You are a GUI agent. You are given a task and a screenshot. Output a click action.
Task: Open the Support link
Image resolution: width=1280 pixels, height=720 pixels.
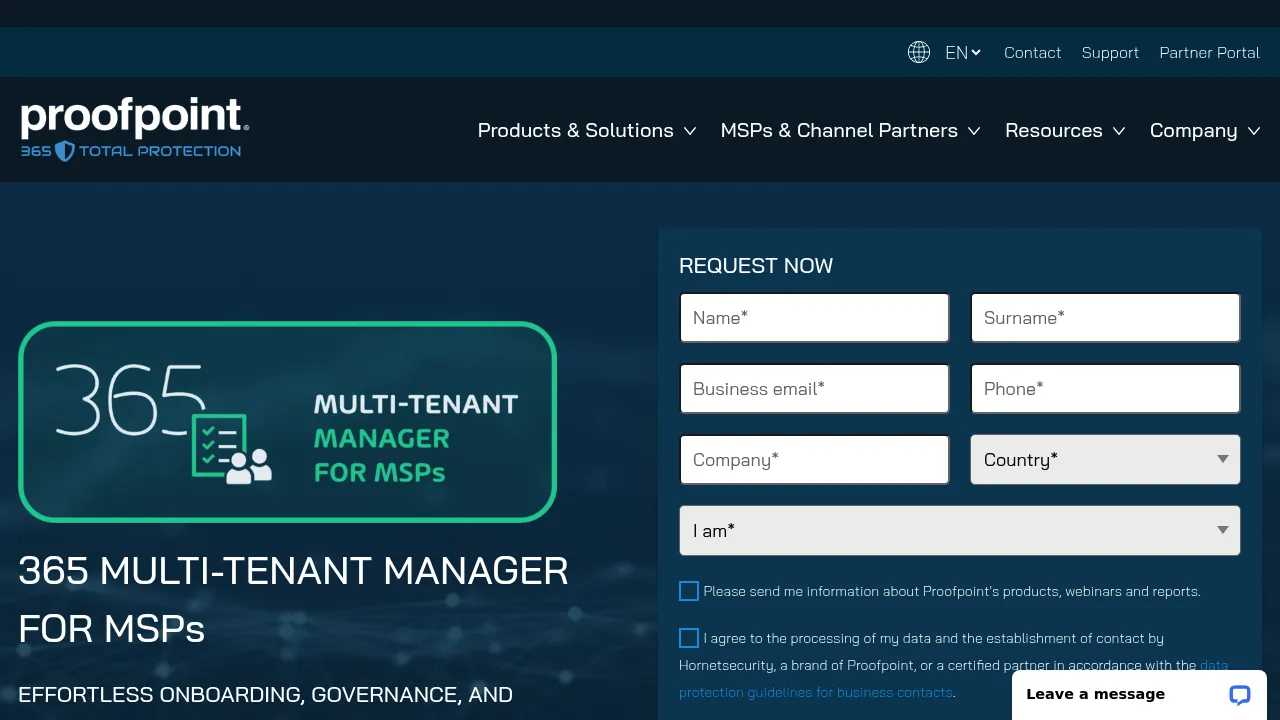(x=1110, y=53)
